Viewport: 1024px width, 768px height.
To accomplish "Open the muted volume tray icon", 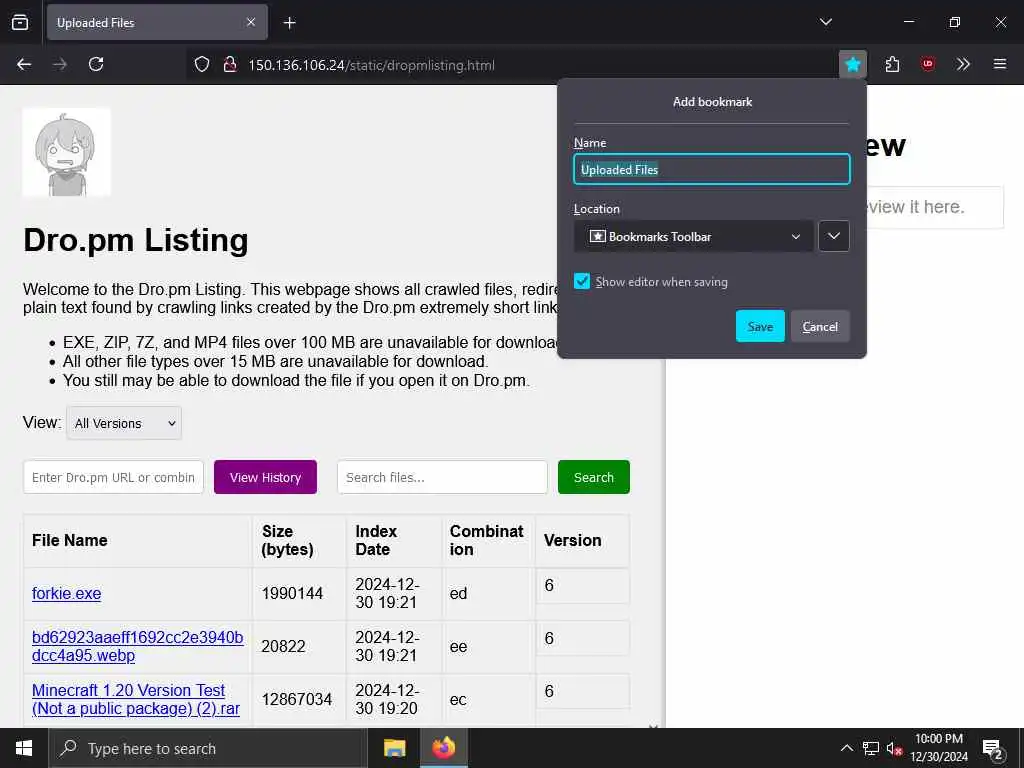I will (x=895, y=748).
